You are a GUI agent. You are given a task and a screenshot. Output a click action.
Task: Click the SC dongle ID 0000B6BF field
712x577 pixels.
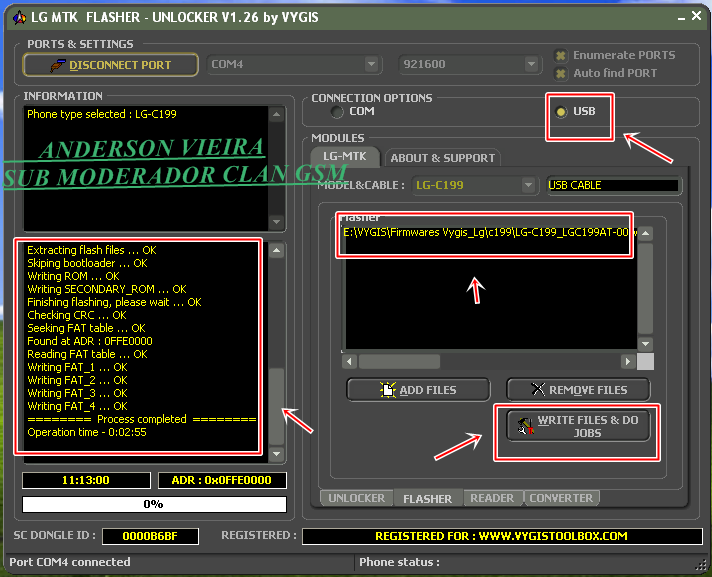(150, 536)
